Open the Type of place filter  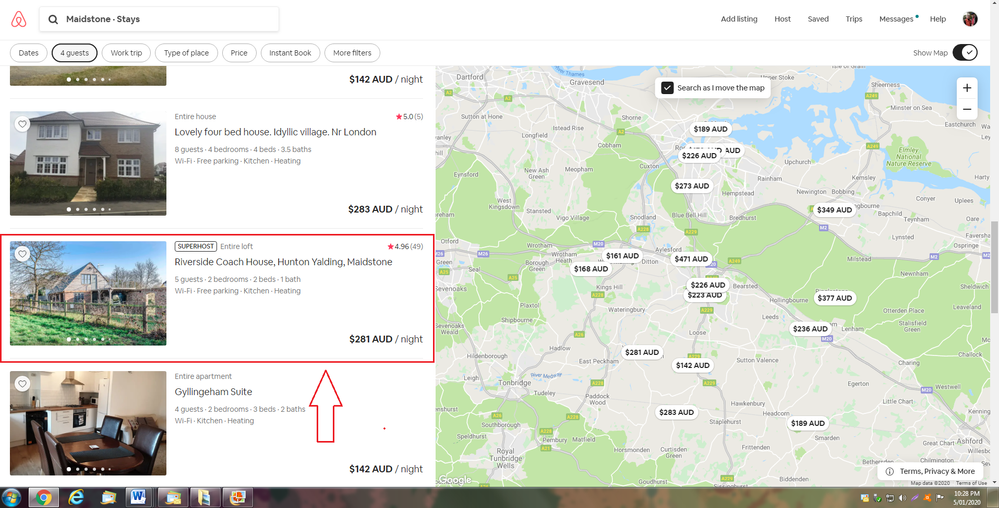coord(186,53)
